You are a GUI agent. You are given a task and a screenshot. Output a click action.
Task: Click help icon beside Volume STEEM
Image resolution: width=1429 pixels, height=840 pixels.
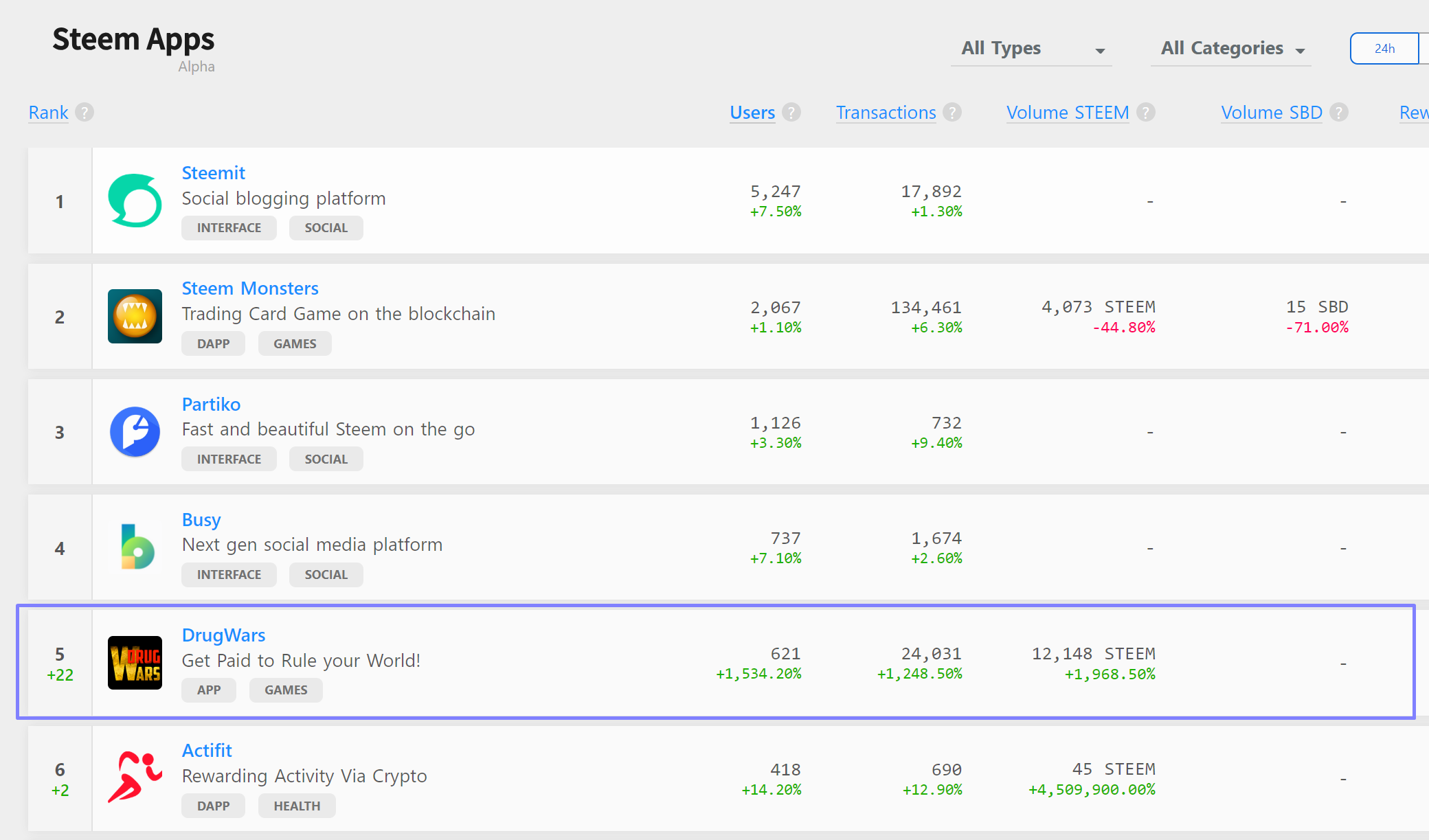(x=1146, y=112)
